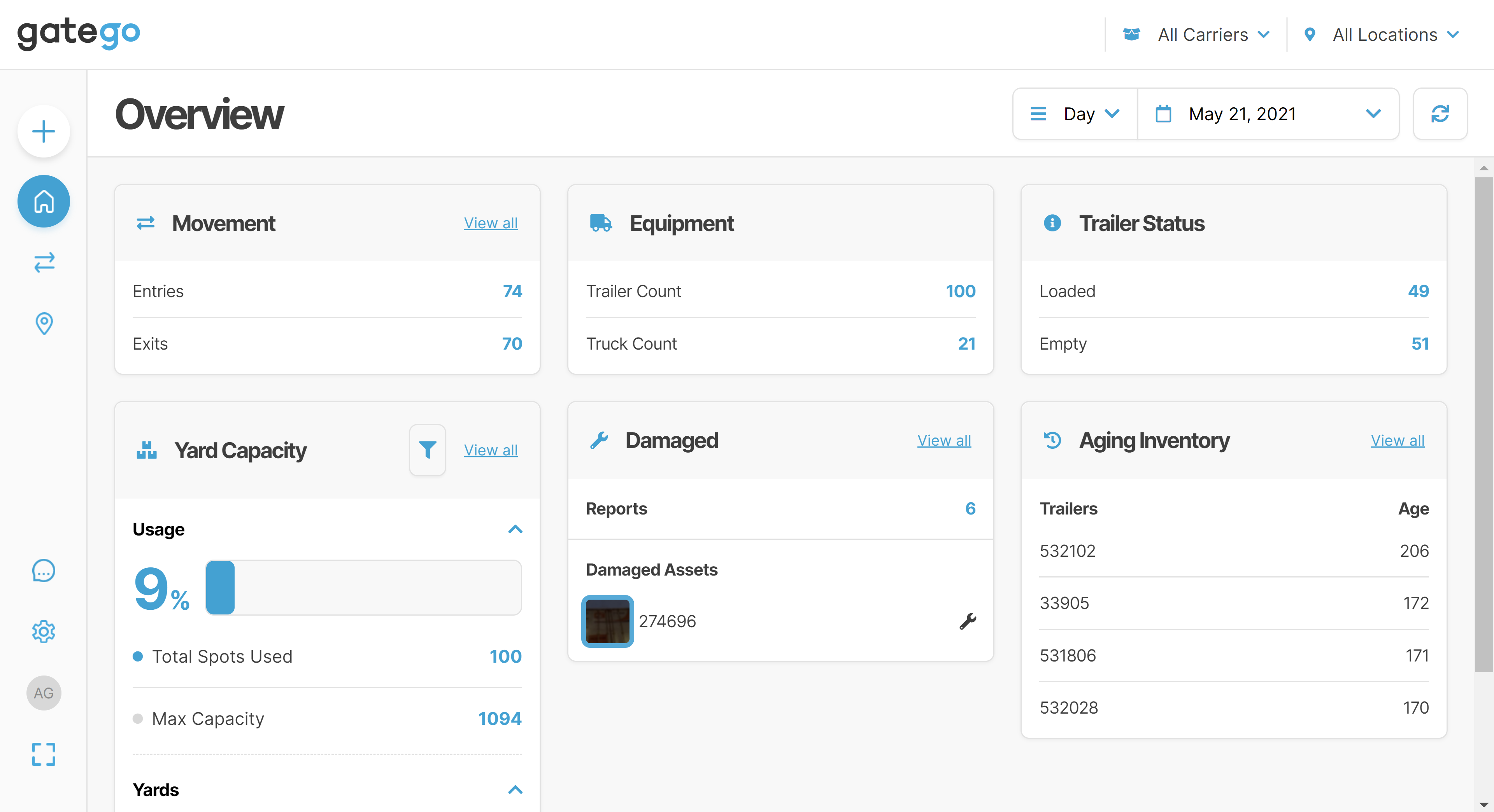Collapse the Usage section chevron
Viewport: 1494px width, 812px height.
(x=515, y=529)
